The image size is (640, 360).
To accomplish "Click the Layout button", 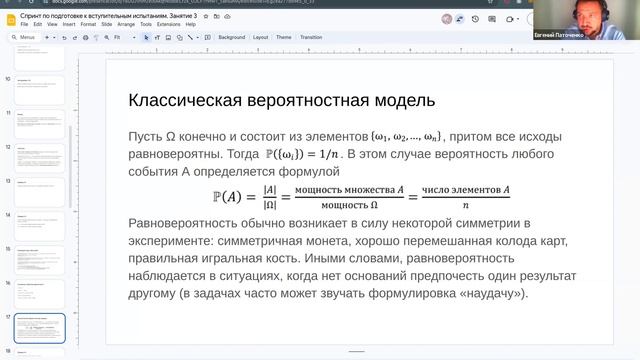I will click(260, 37).
